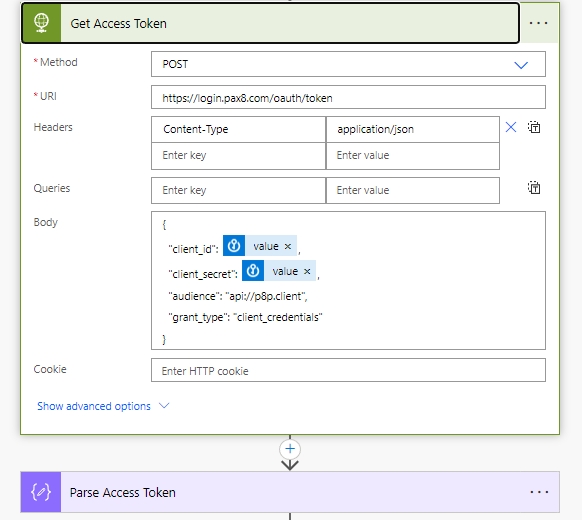Expand the Parse Access Token action
Image resolution: width=582 pixels, height=520 pixels.
click(290, 492)
